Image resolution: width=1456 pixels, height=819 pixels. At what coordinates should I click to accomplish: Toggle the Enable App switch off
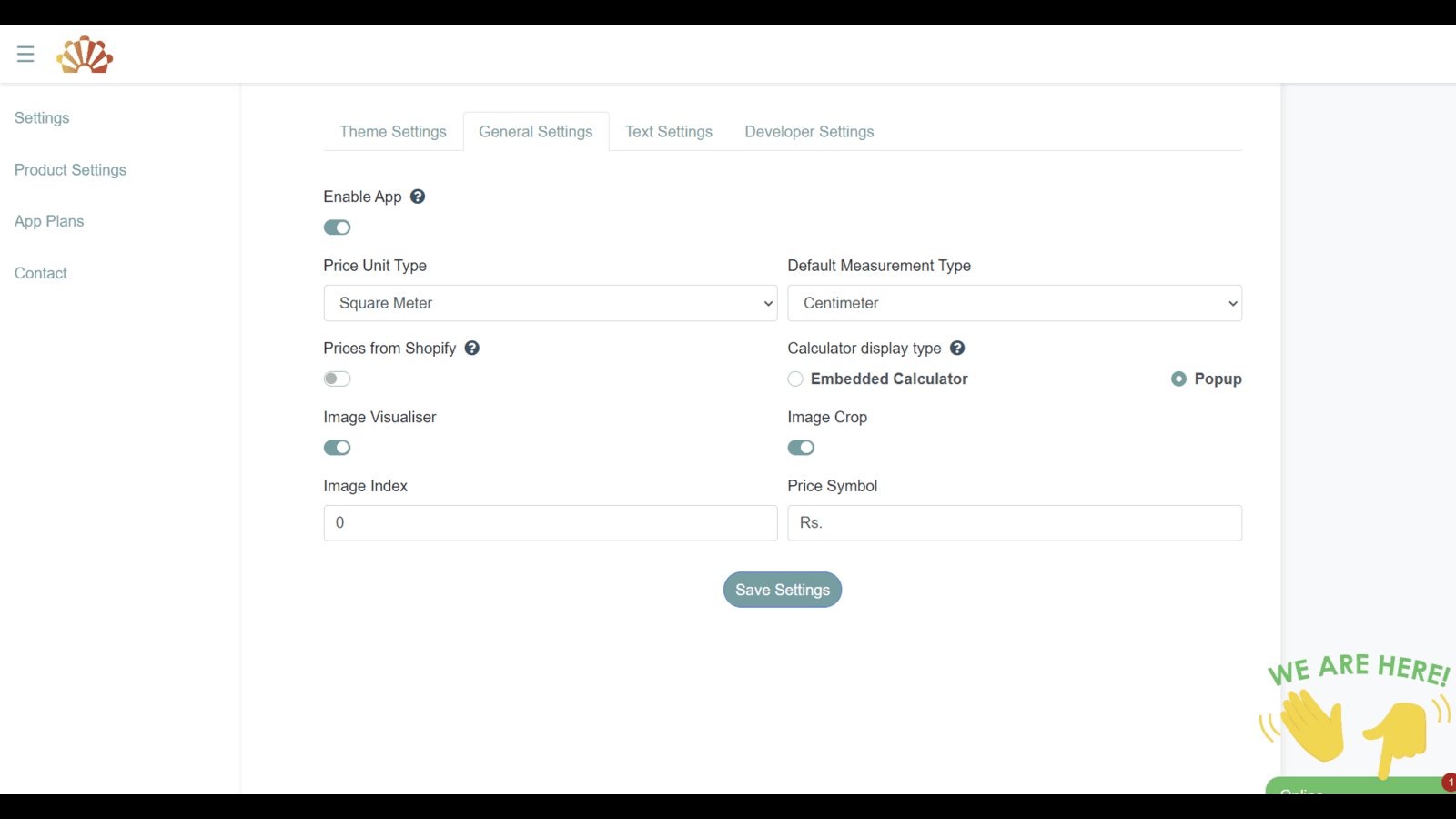point(337,227)
